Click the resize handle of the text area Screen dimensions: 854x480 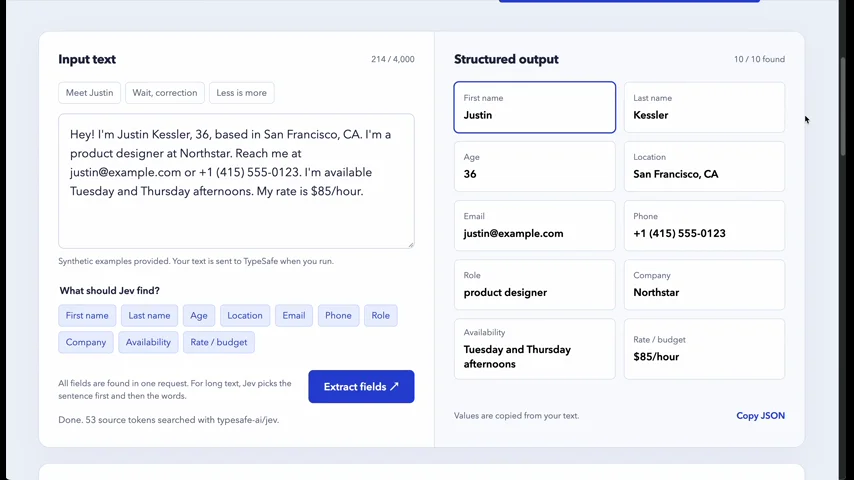click(x=411, y=245)
